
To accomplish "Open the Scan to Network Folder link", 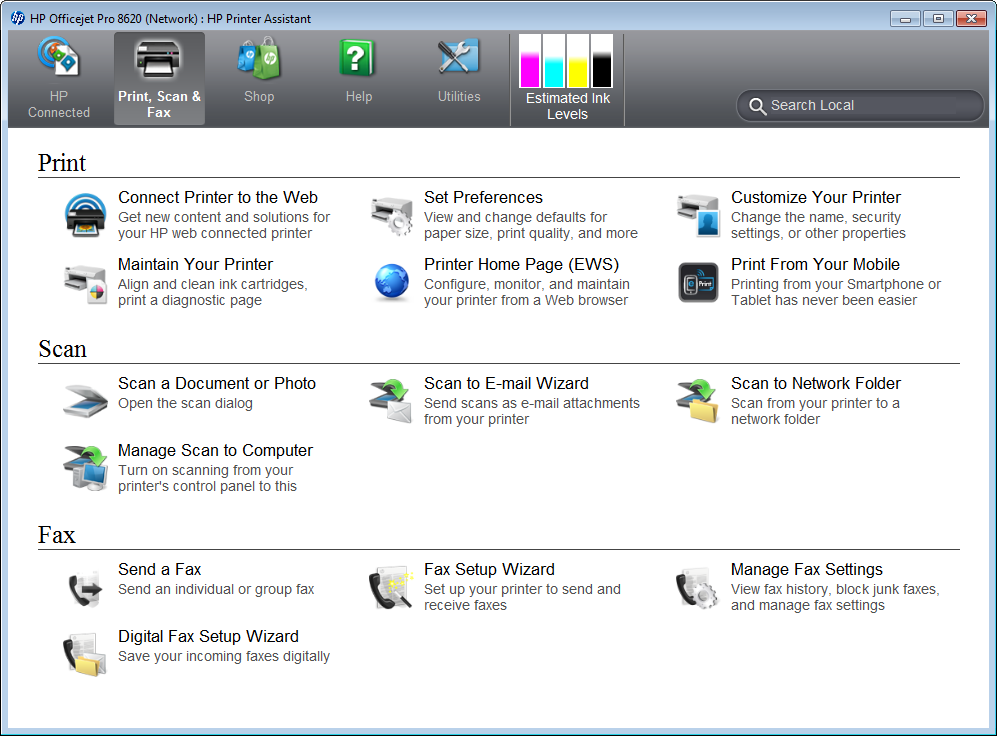I will [815, 384].
